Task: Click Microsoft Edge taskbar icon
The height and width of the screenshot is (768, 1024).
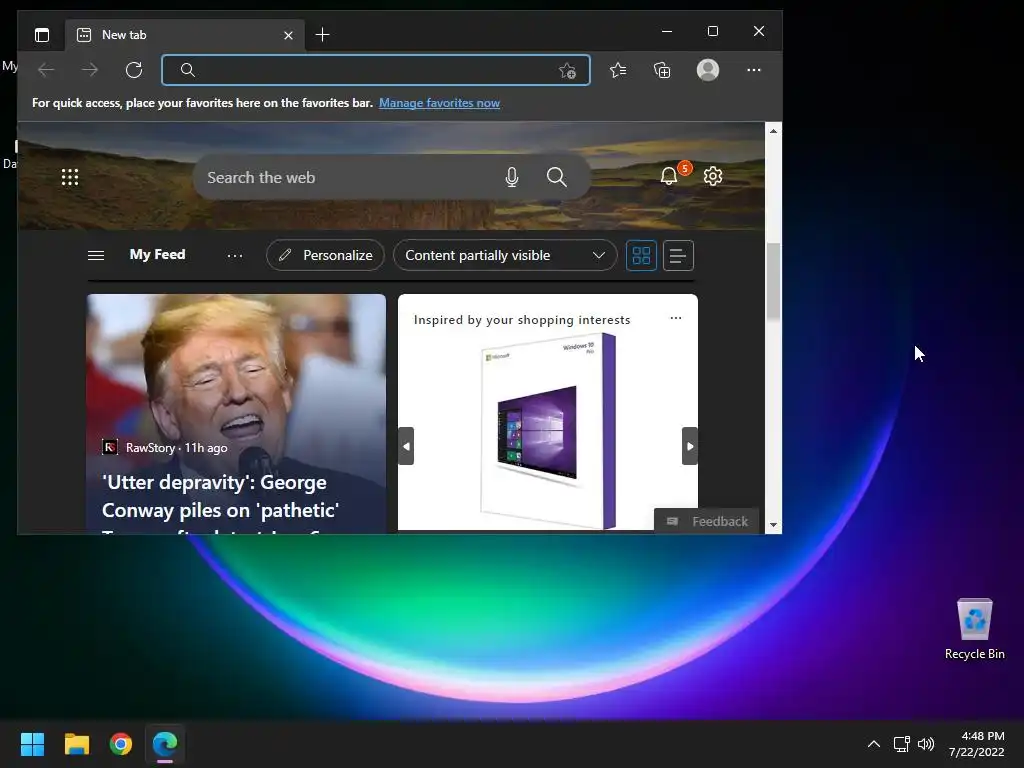Action: 165,744
